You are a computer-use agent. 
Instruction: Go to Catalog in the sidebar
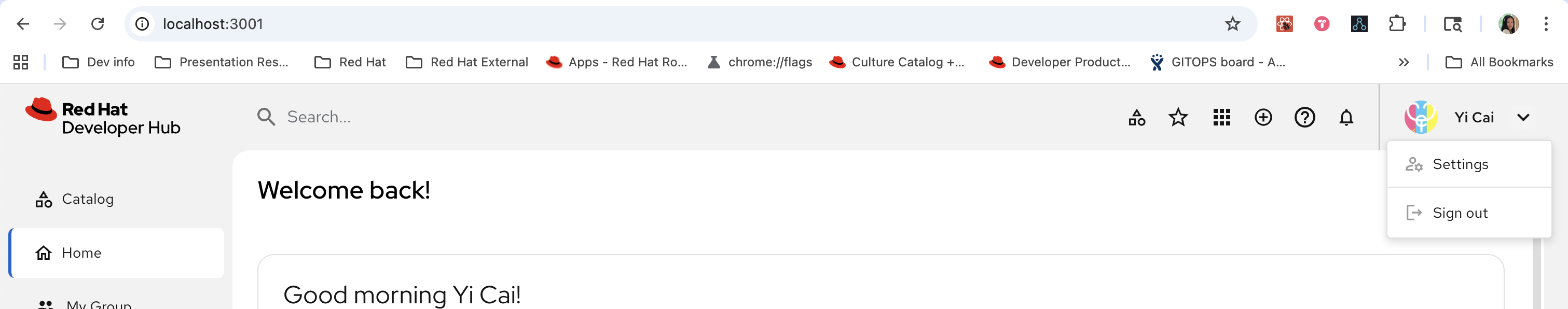88,200
